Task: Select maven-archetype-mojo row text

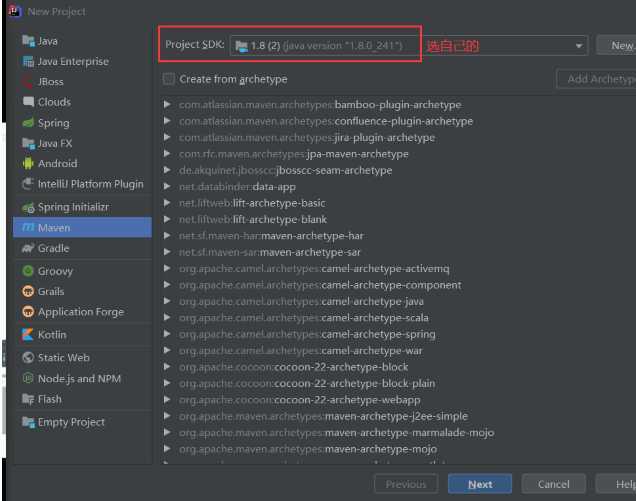Action: pyautogui.click(x=308, y=449)
